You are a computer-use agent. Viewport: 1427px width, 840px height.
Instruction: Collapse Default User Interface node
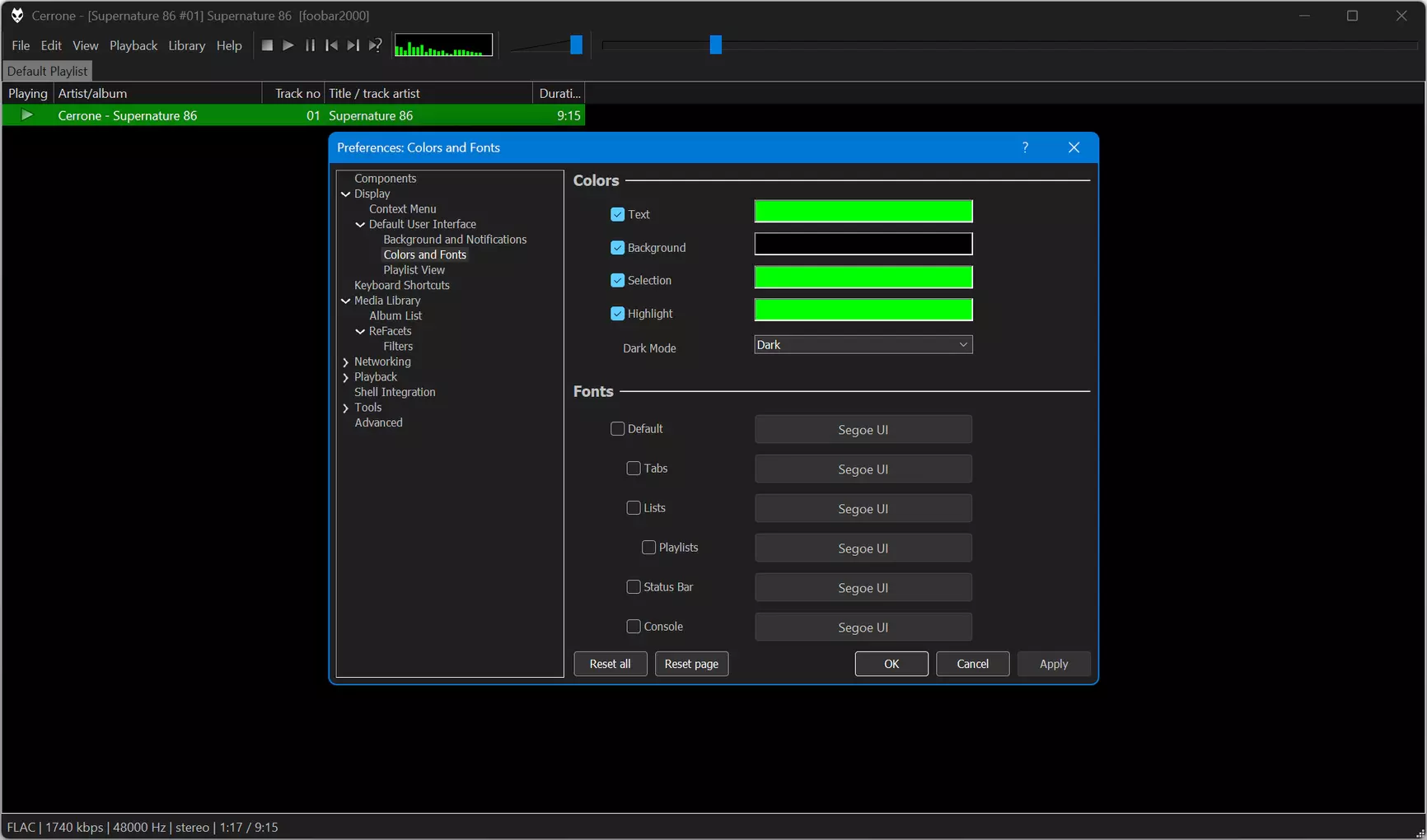[x=360, y=224]
